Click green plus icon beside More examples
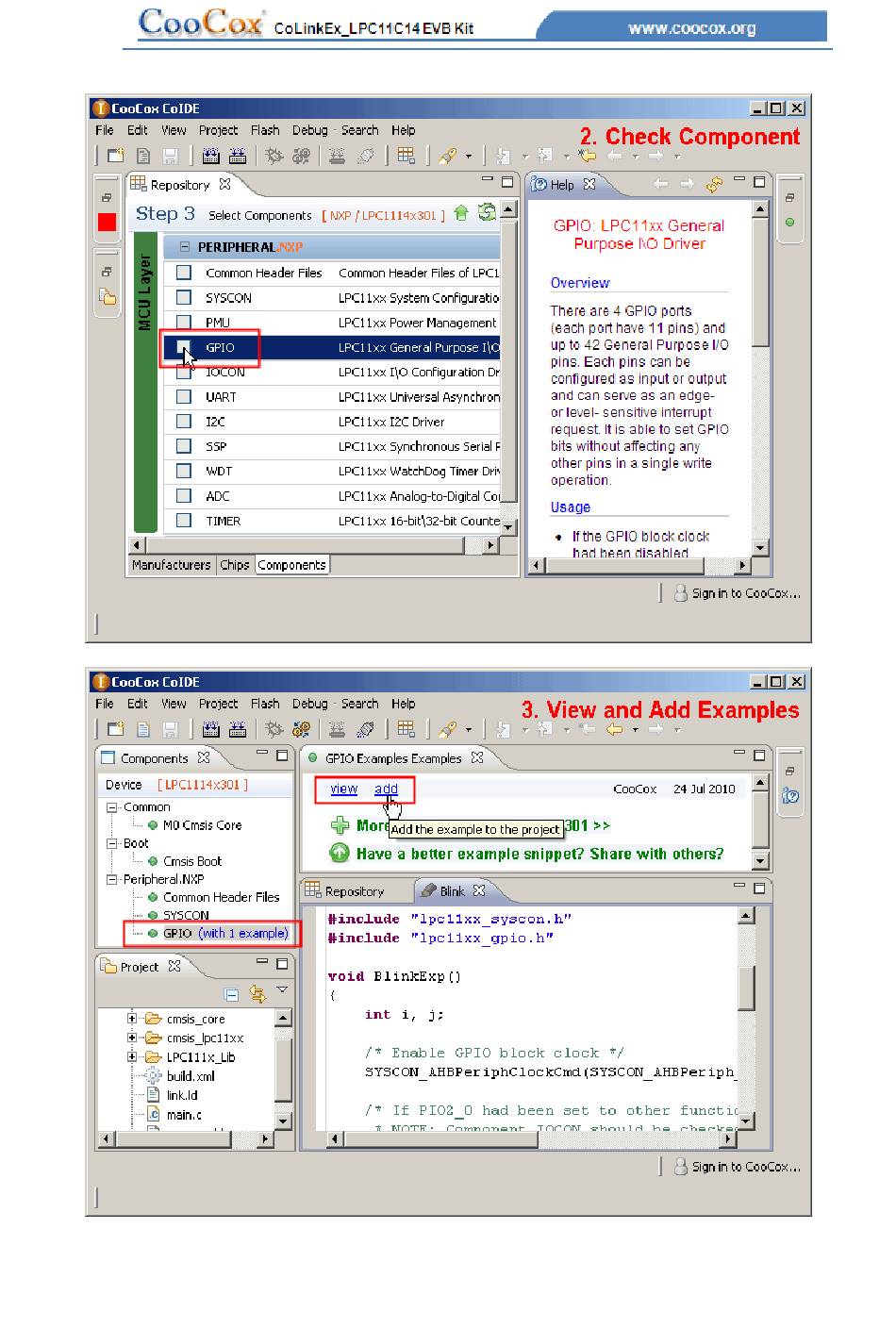This screenshot has height=1329, width=896. [x=340, y=826]
